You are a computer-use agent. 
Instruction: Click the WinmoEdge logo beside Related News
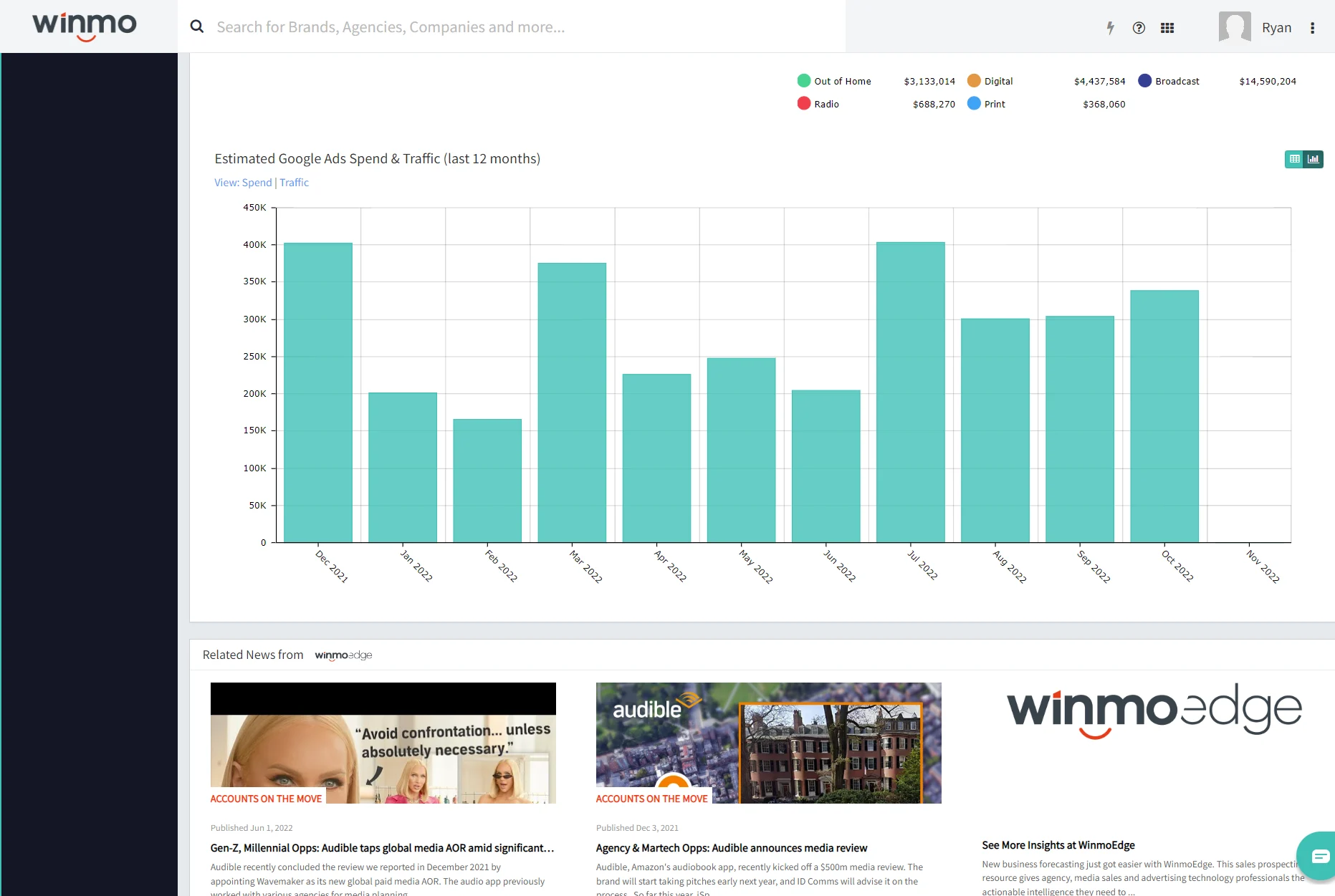tap(343, 655)
